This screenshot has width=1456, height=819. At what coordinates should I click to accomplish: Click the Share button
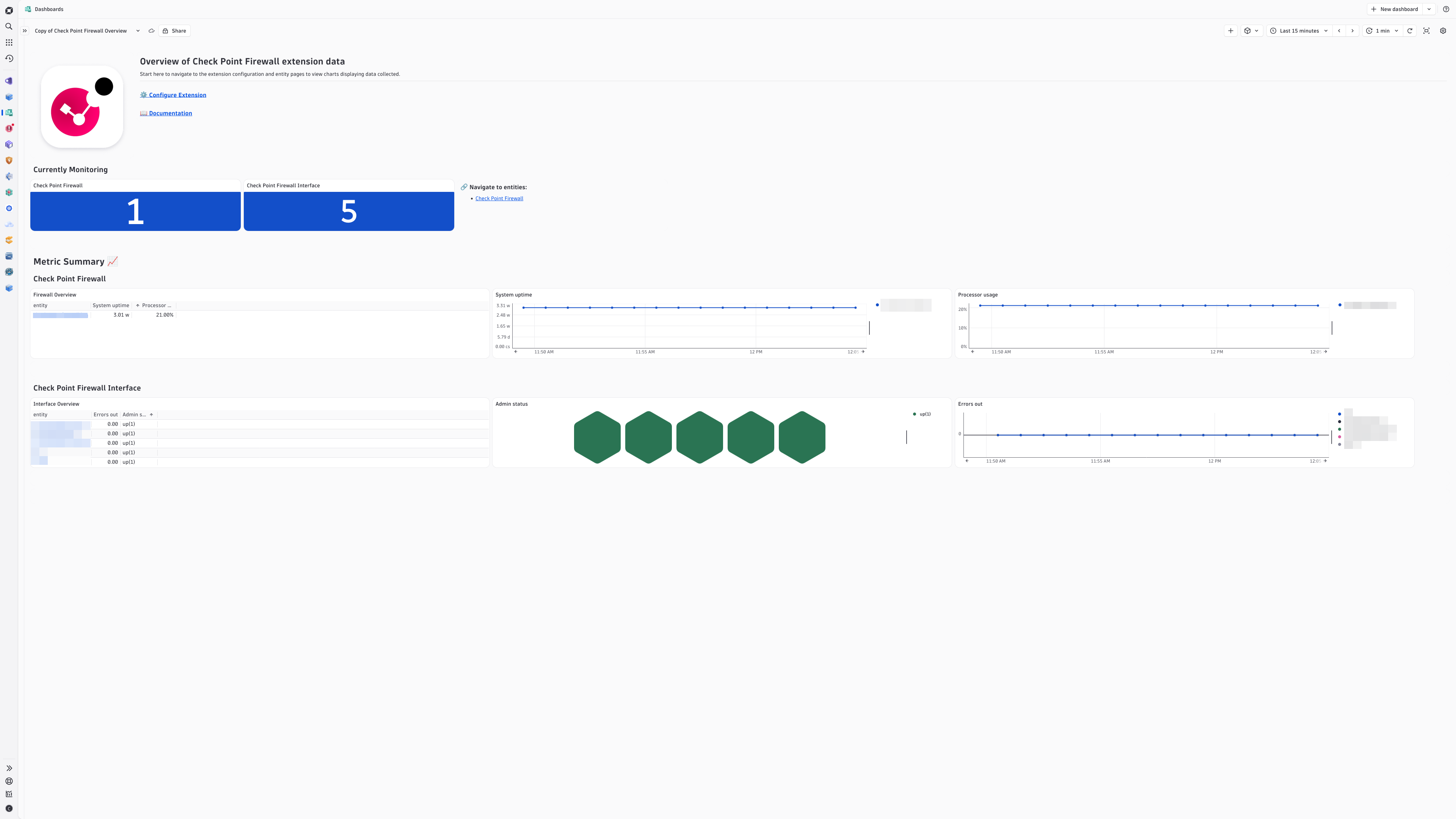pos(174,31)
